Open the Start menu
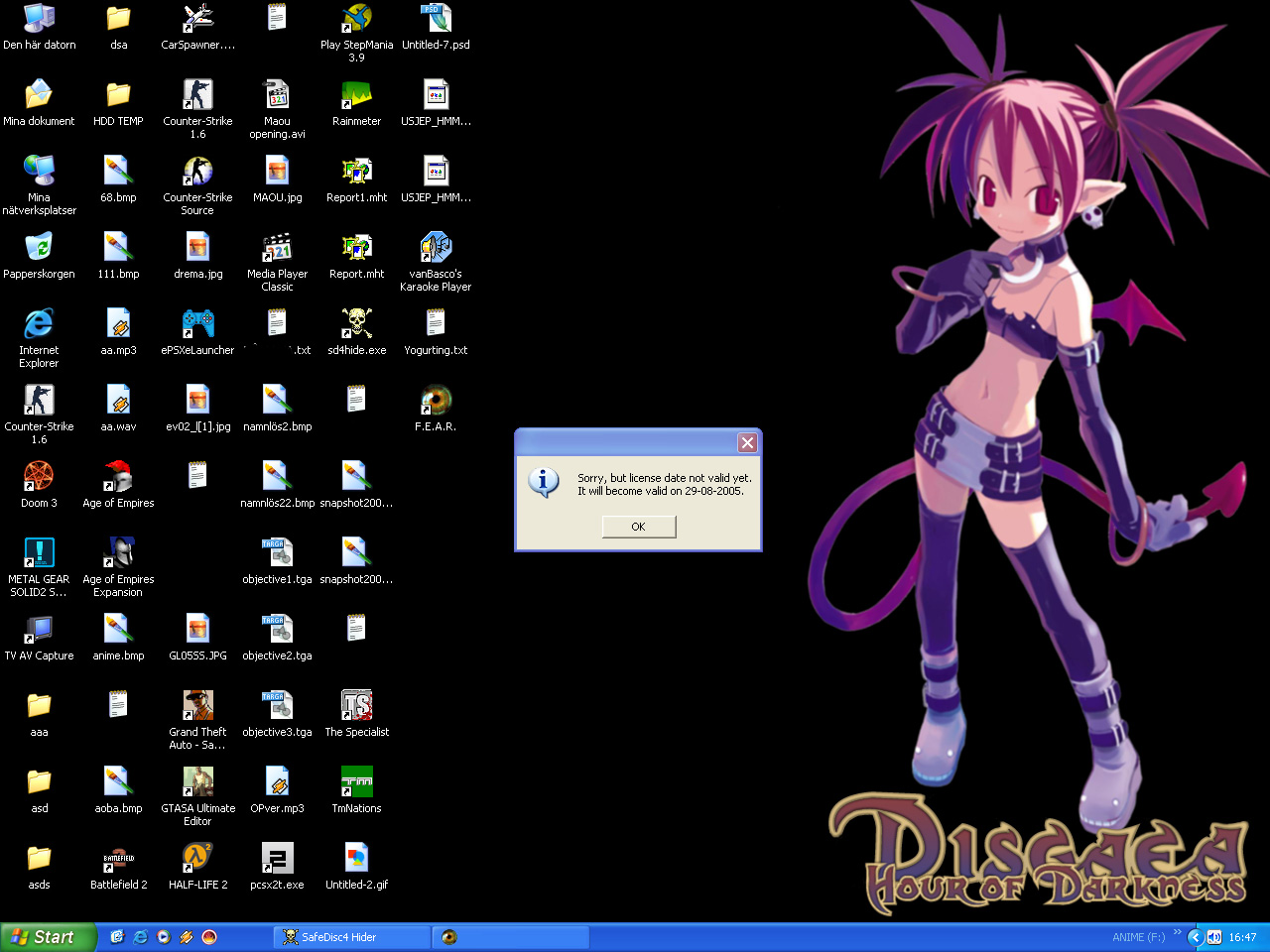 coord(48,937)
